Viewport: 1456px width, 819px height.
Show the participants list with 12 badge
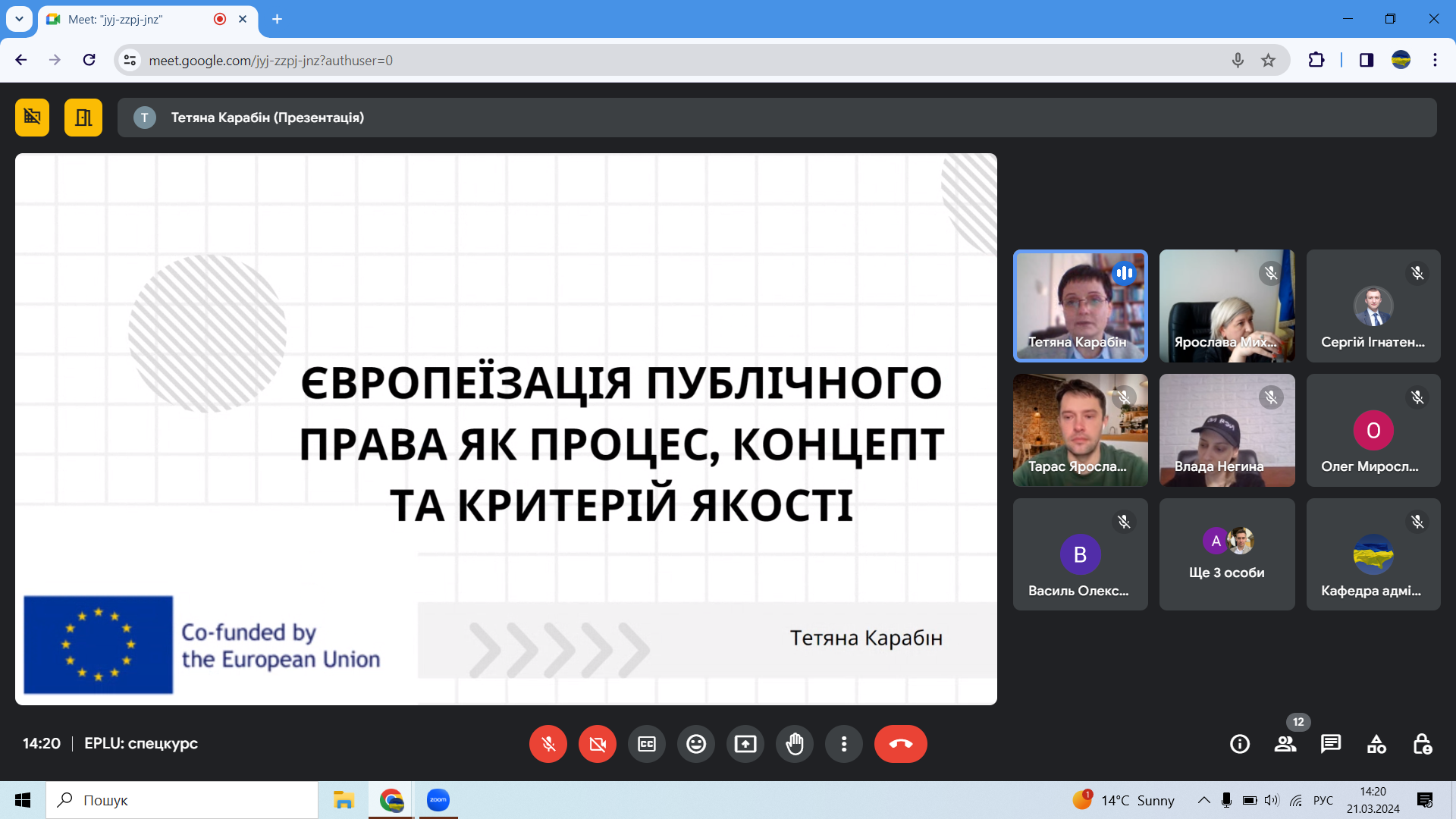pyautogui.click(x=1285, y=744)
